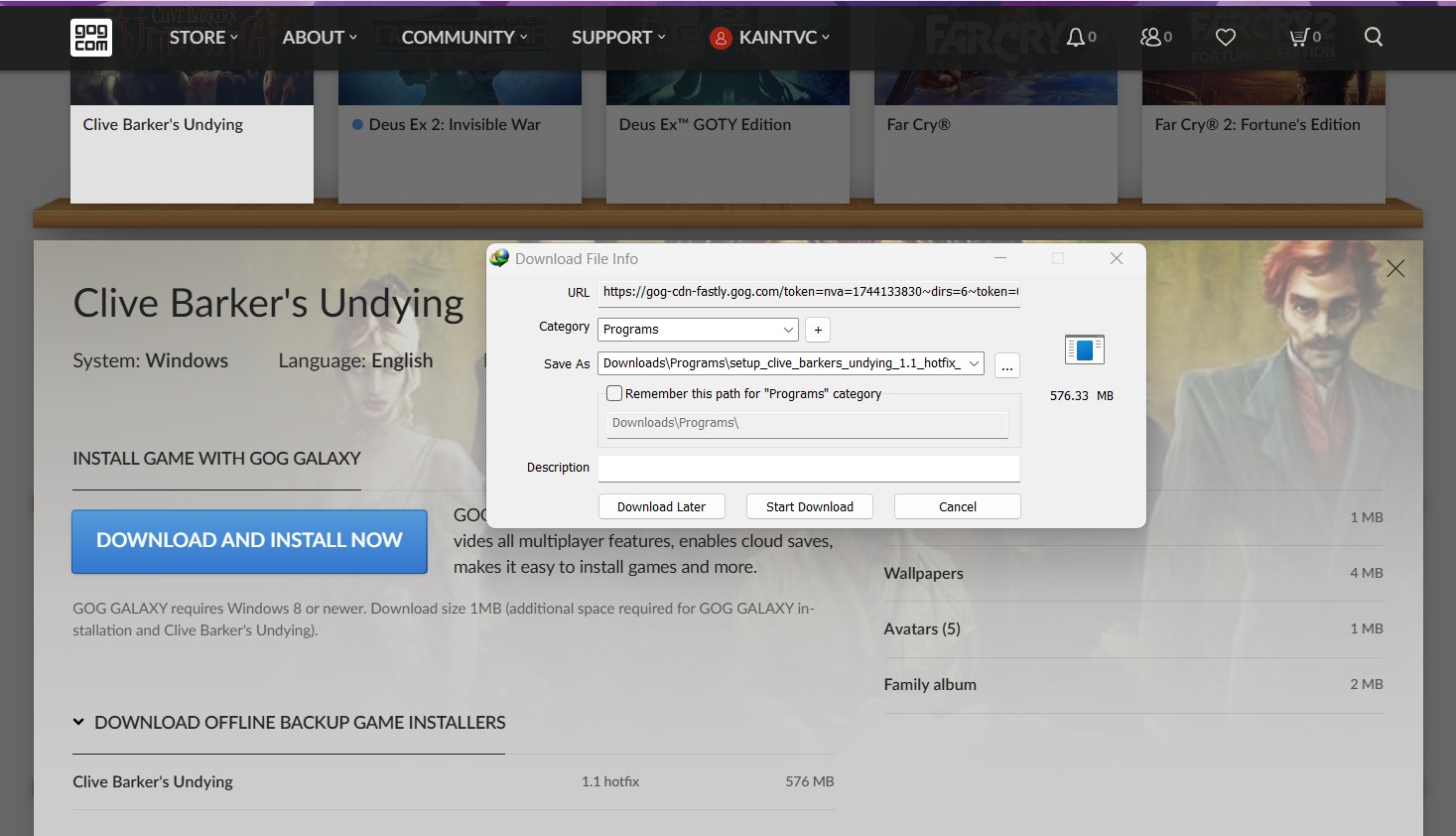Click the Downloads\Programs\ remembered path field
This screenshot has width=1456, height=836.
[807, 424]
